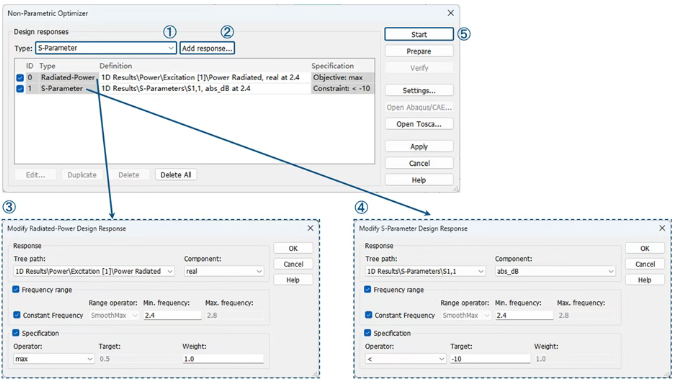Click the Open Tosca button
The image size is (676, 382).
(419, 124)
